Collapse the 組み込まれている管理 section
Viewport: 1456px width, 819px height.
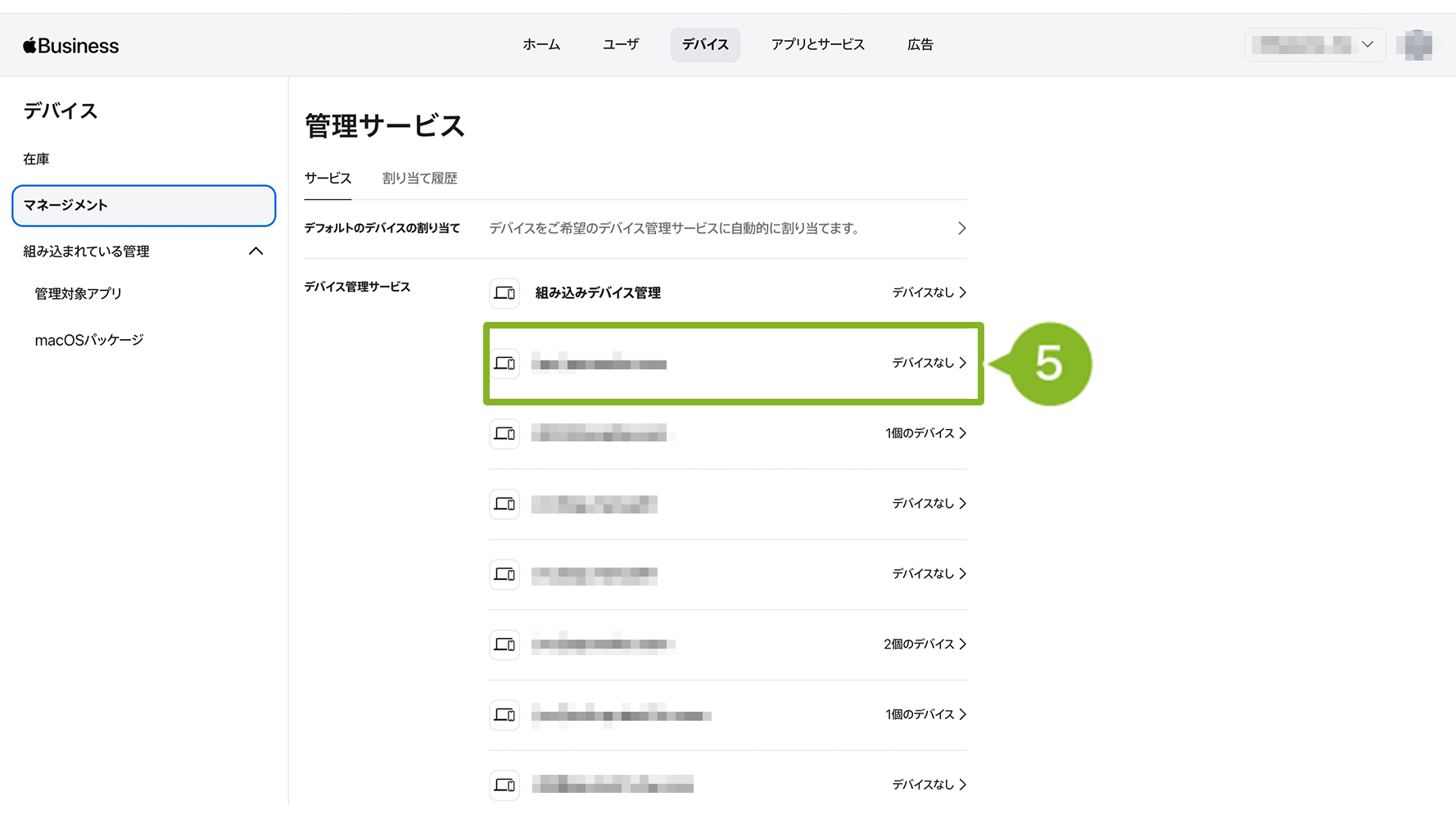point(255,251)
